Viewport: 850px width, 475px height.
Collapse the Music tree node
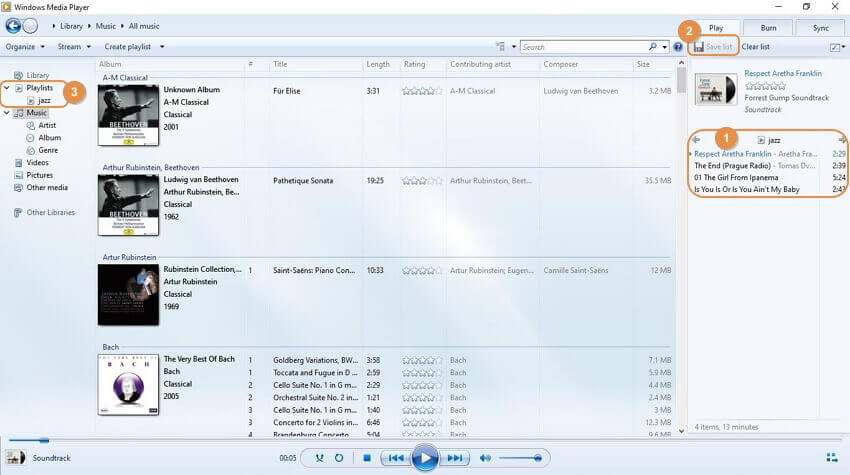tap(7, 113)
